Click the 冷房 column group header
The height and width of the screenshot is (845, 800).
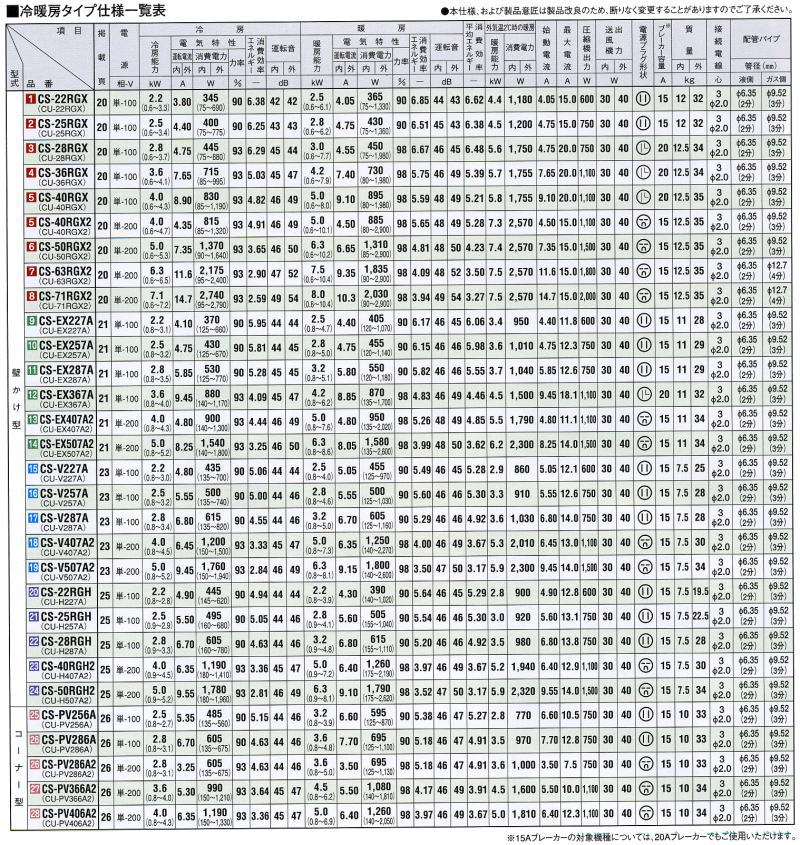(219, 29)
